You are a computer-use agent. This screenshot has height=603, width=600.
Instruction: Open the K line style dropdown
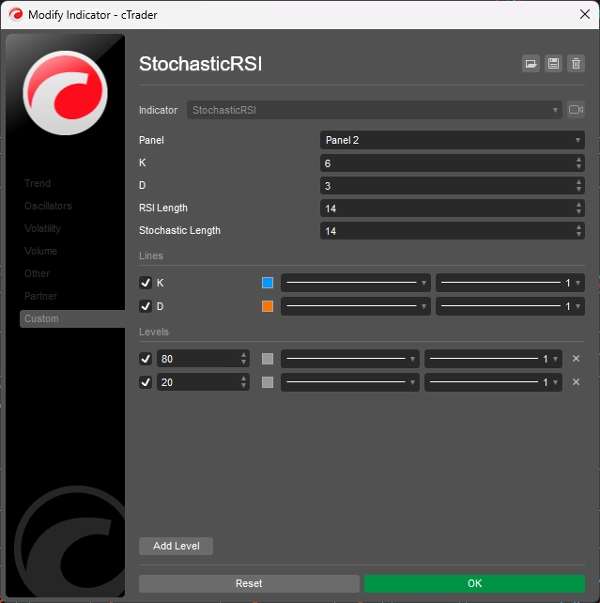[x=356, y=283]
